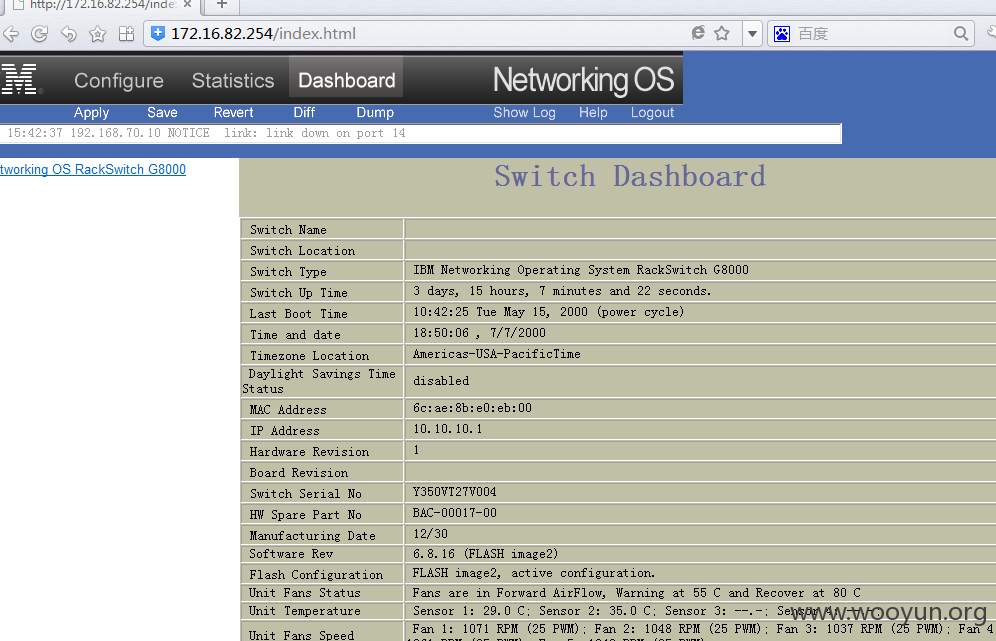The height and width of the screenshot is (641, 996).
Task: Click the Time and date value 18:50:06
Action: coord(479,333)
